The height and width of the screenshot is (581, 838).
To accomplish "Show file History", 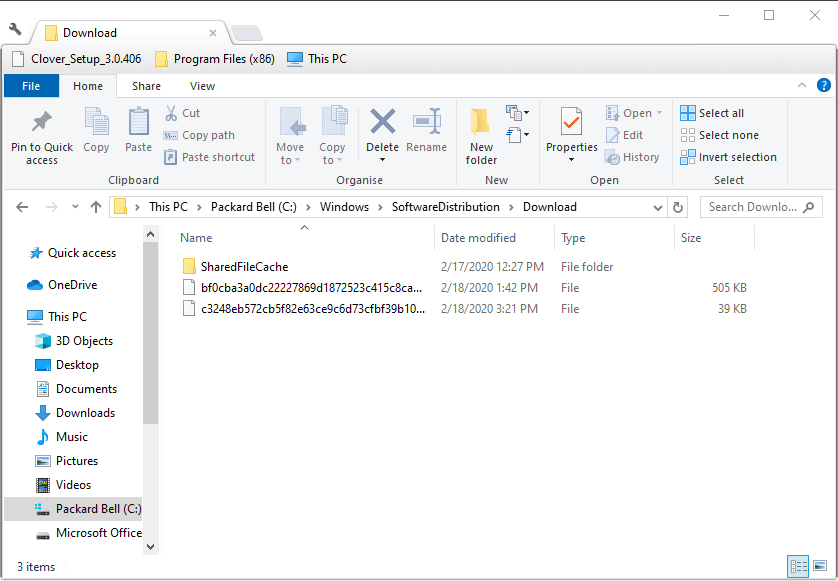I will click(632, 157).
